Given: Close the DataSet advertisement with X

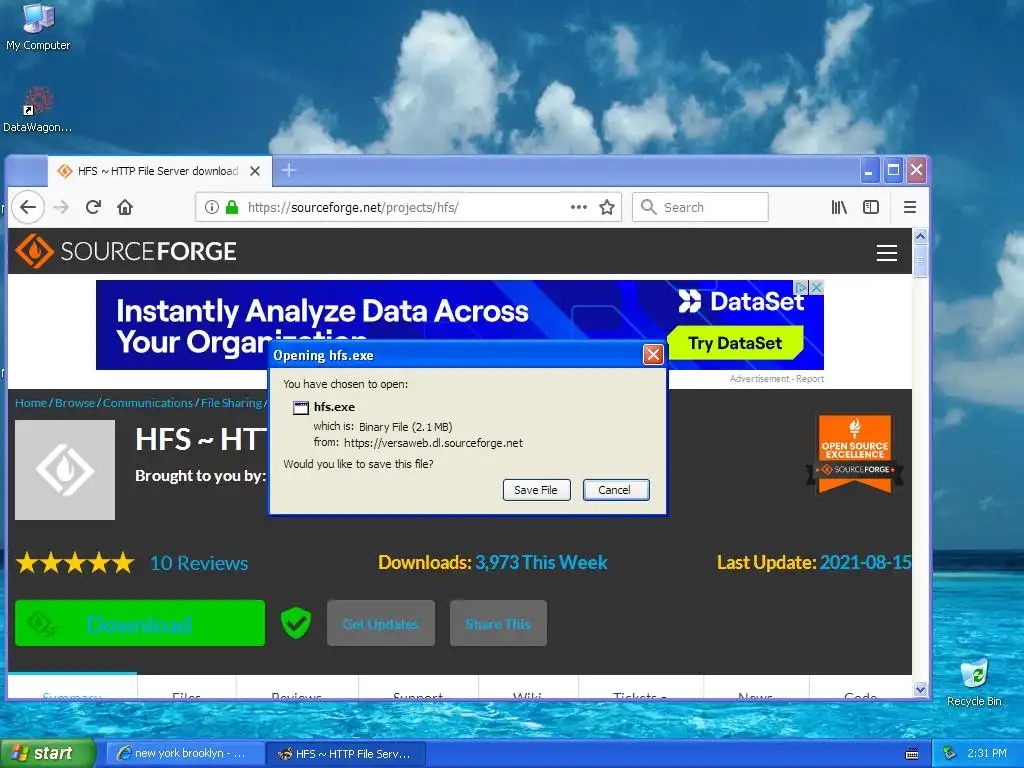Looking at the screenshot, I should [x=816, y=287].
